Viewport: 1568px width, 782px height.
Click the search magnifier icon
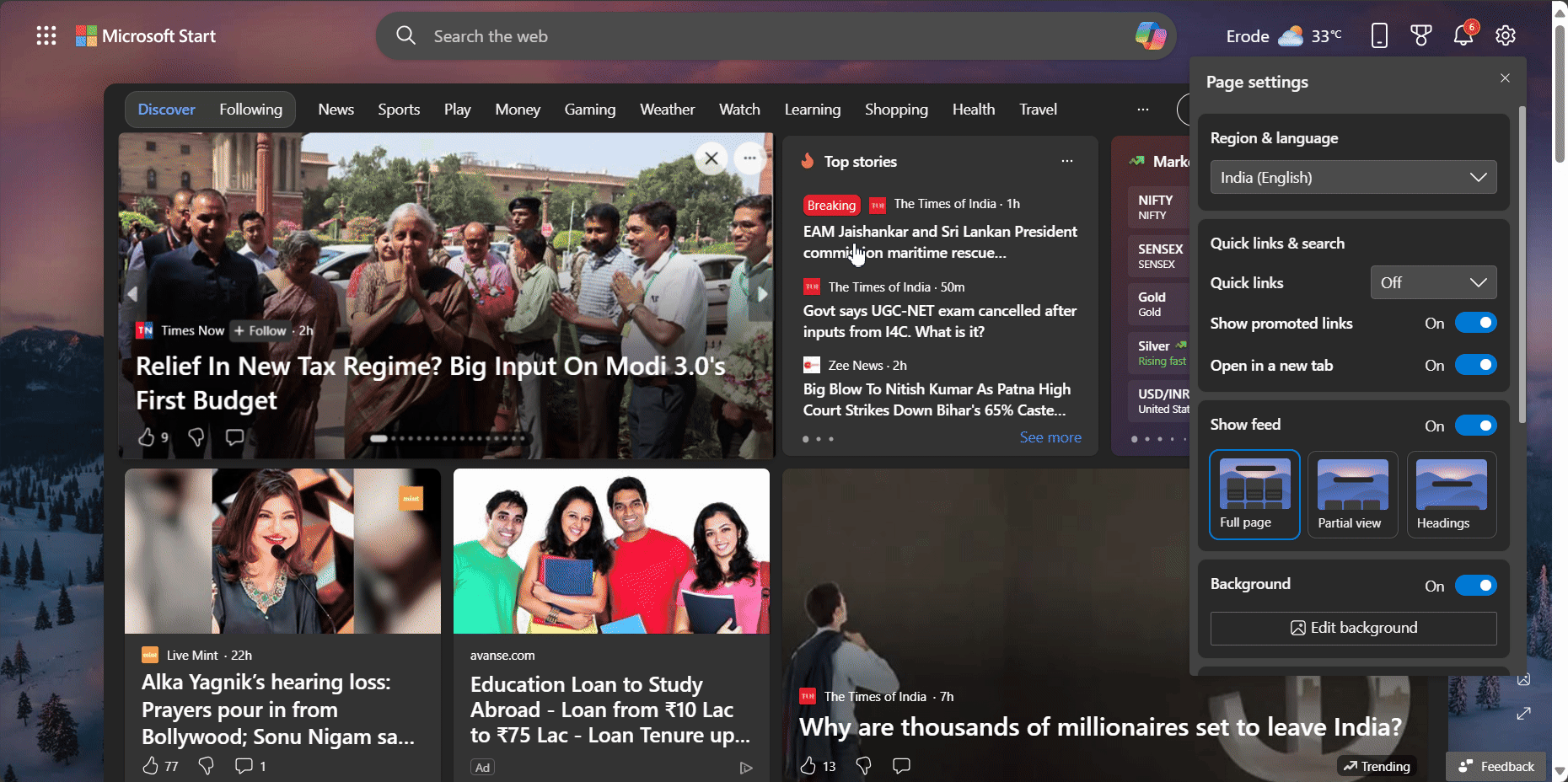coord(406,35)
